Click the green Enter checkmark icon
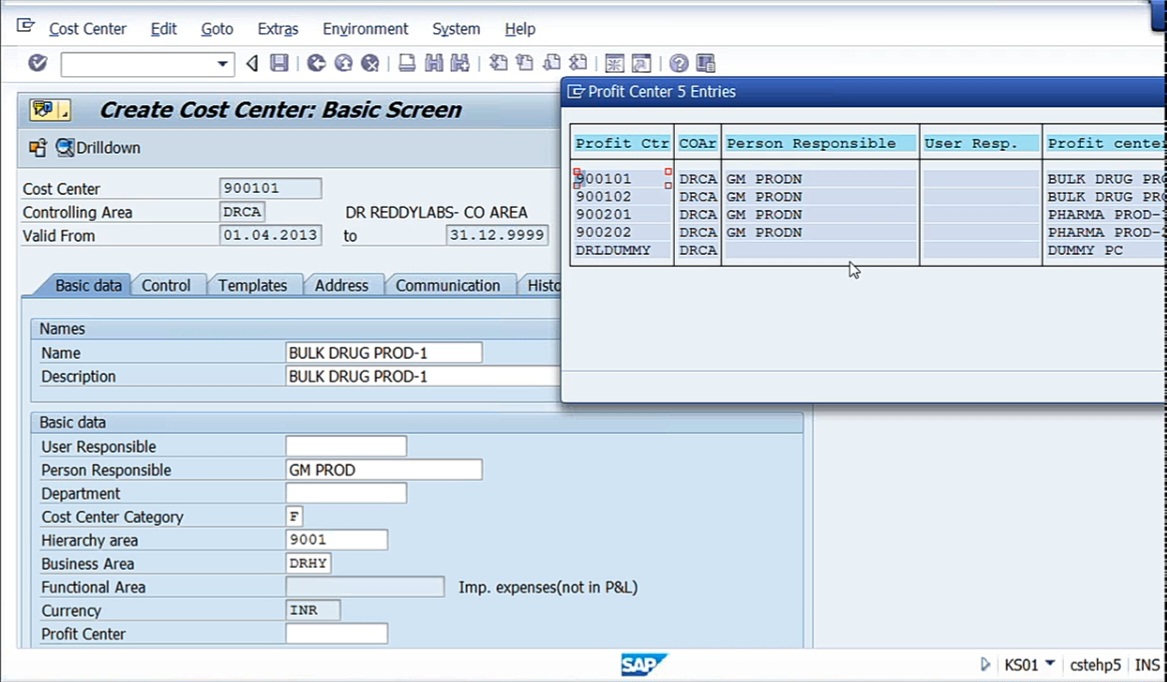 coord(37,63)
